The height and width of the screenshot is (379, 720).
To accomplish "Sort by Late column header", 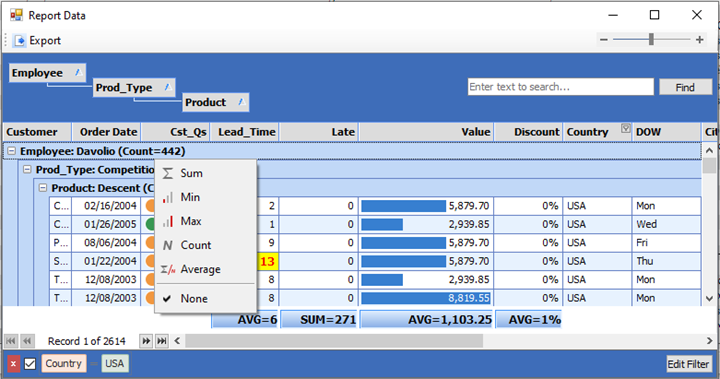I will pyautogui.click(x=319, y=132).
